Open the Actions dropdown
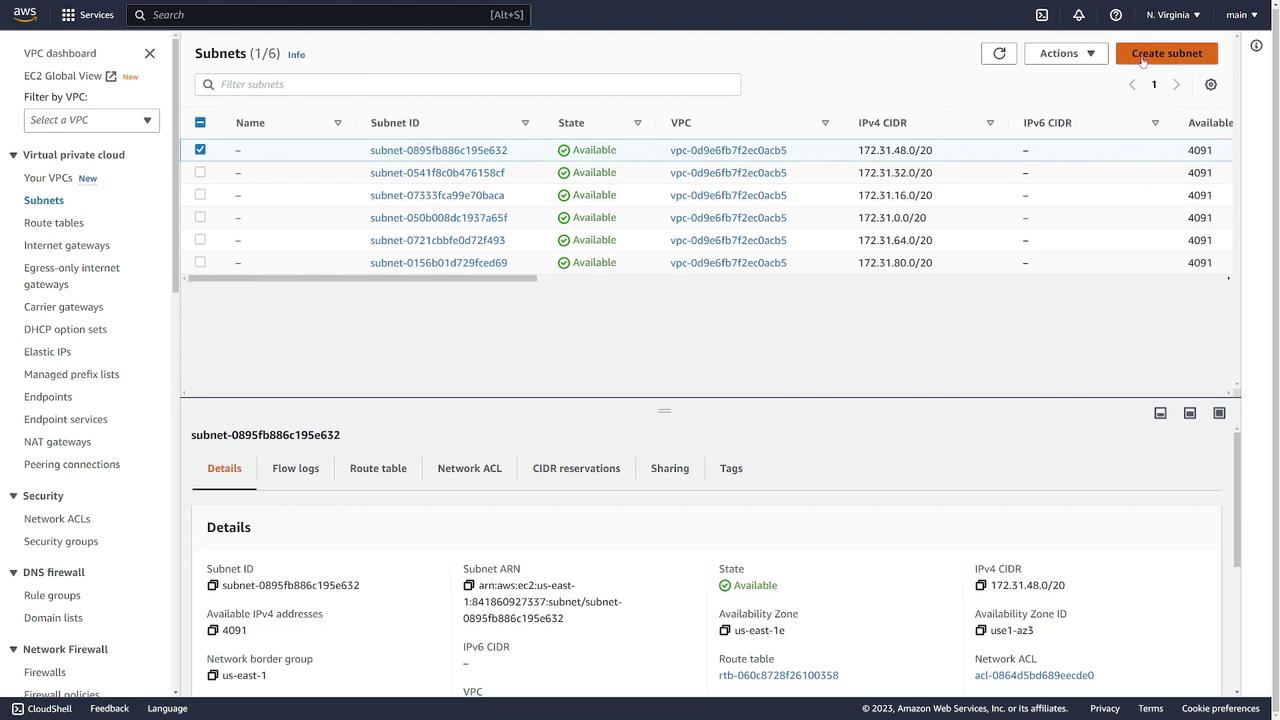 pyautogui.click(x=1066, y=54)
